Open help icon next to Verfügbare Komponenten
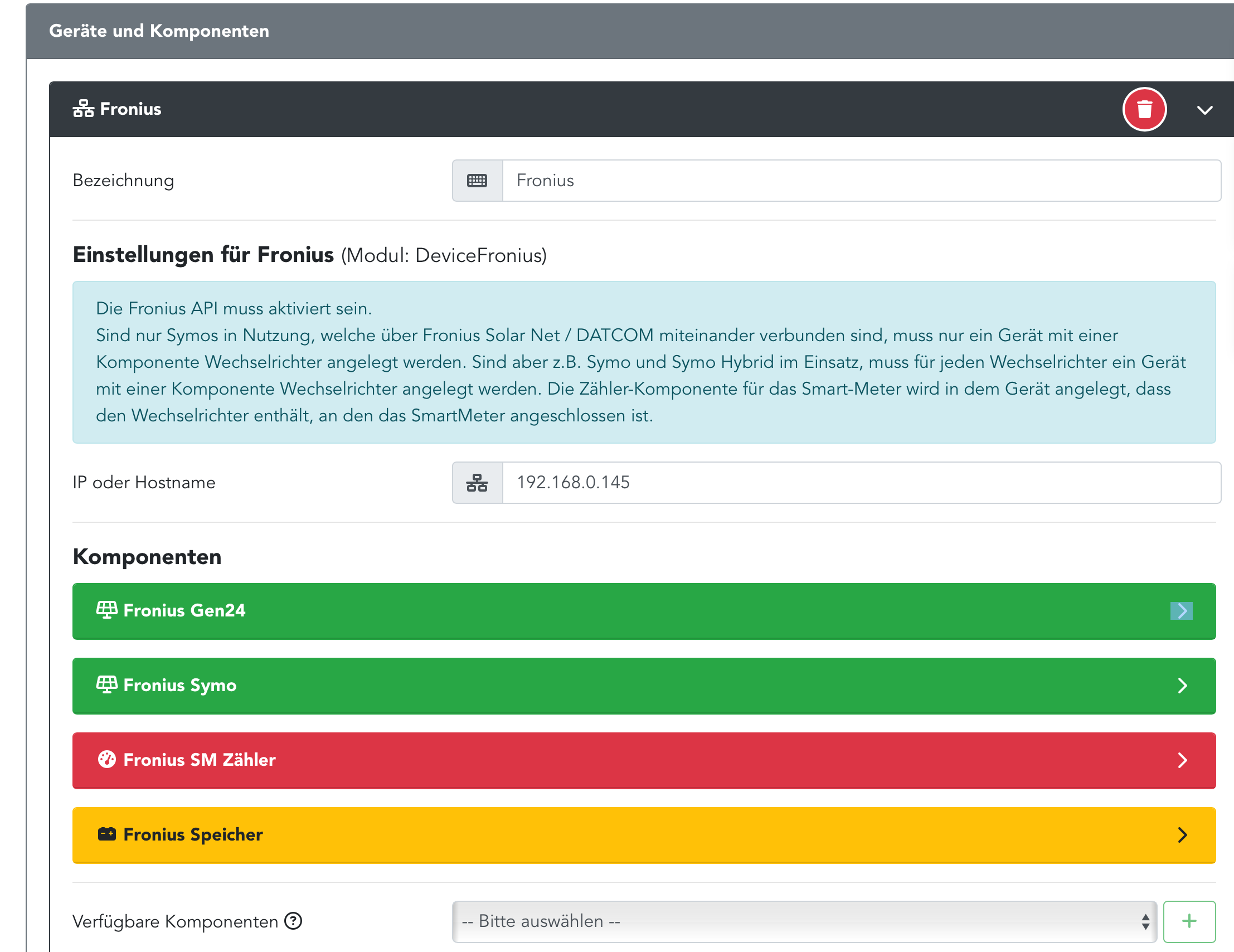Image resolution: width=1234 pixels, height=952 pixels. [293, 921]
